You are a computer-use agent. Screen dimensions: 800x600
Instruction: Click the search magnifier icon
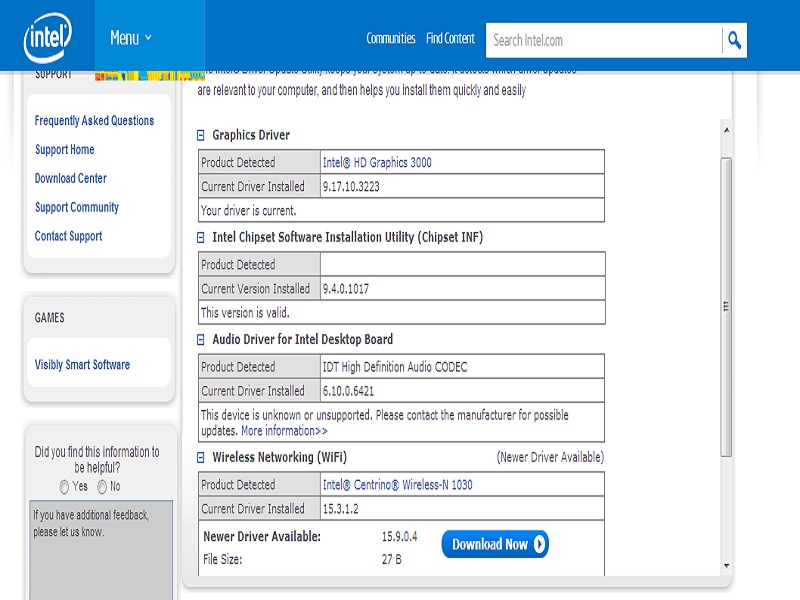pos(734,40)
